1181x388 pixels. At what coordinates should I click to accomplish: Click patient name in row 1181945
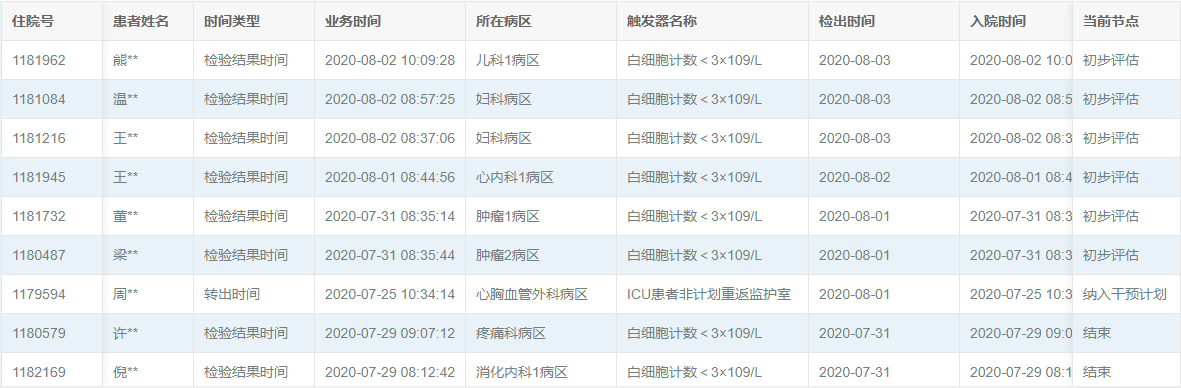point(125,178)
